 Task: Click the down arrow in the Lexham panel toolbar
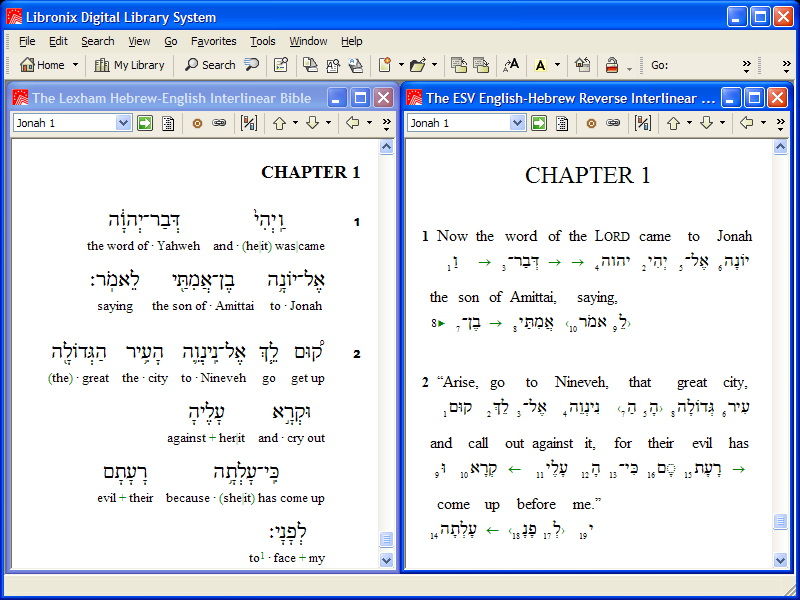click(x=312, y=123)
